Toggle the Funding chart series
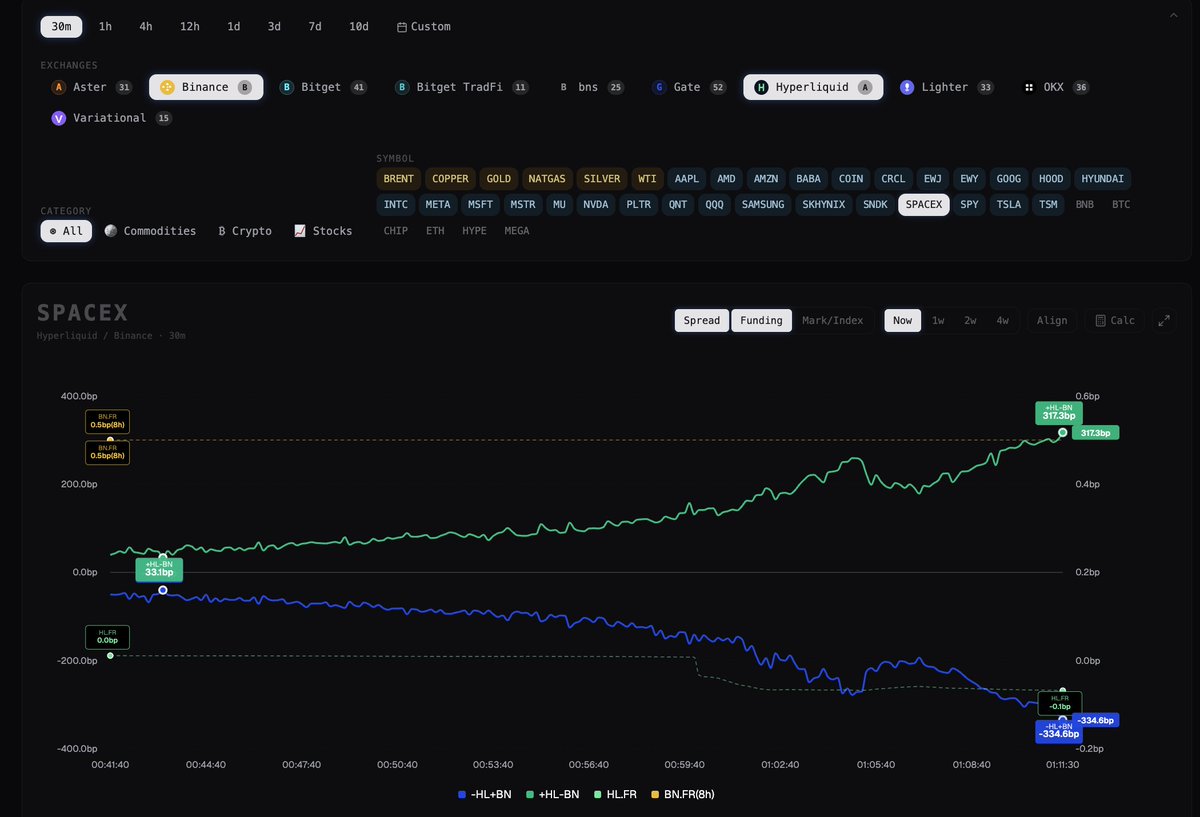The height and width of the screenshot is (817, 1200). pos(762,320)
